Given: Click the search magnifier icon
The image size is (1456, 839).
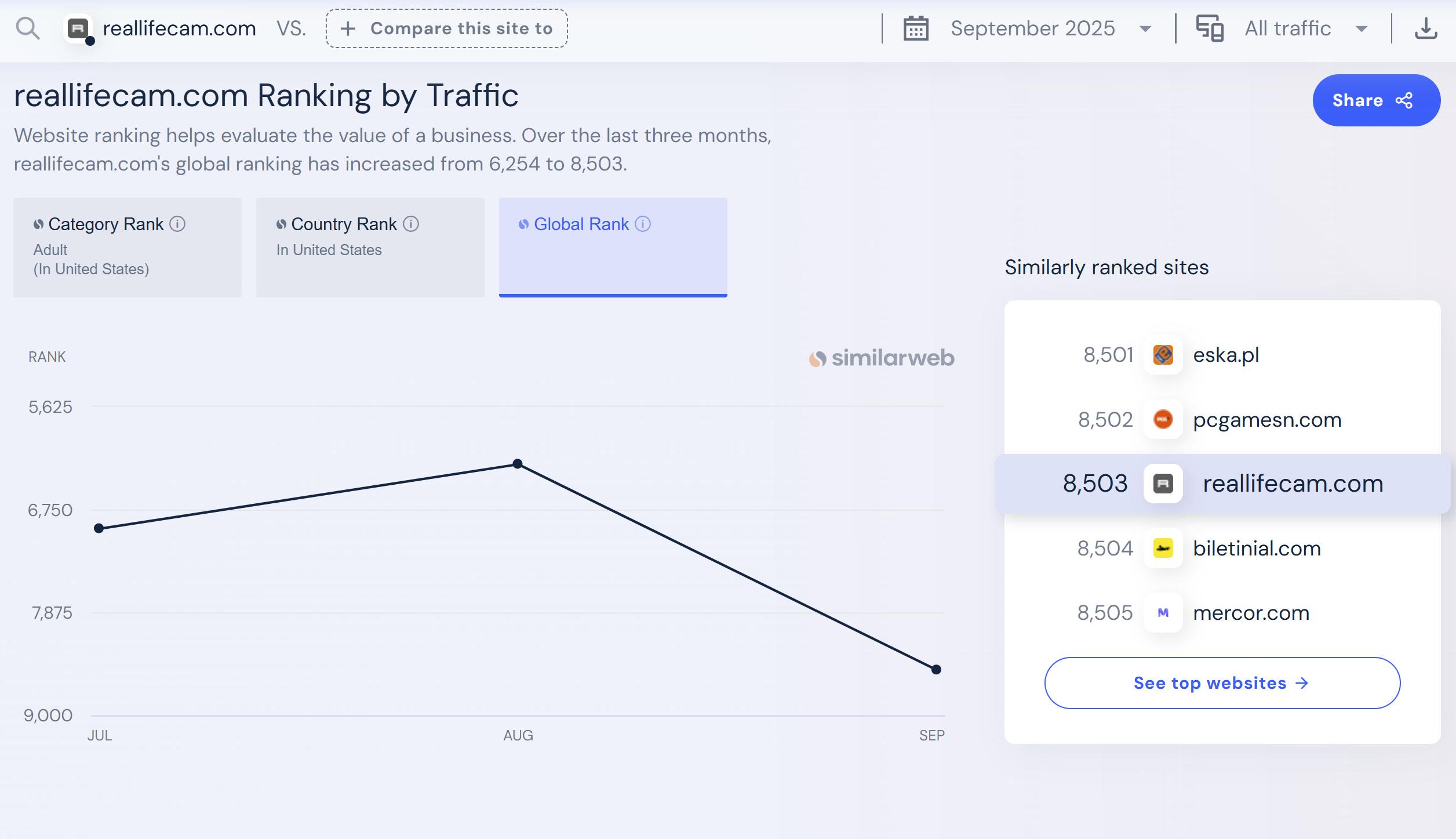Looking at the screenshot, I should click(27, 28).
